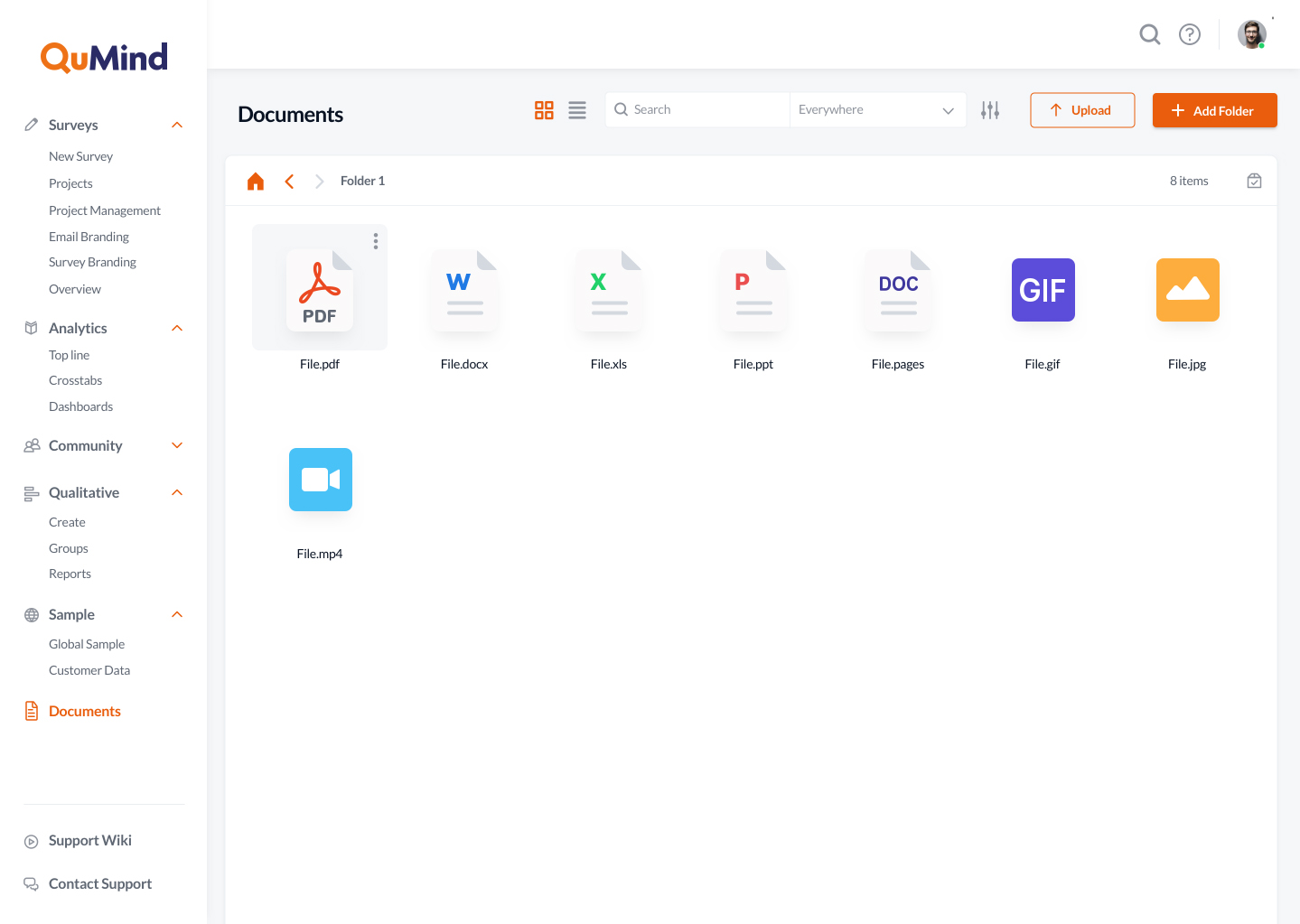
Task: Click the Community people icon
Action: [x=32, y=445]
